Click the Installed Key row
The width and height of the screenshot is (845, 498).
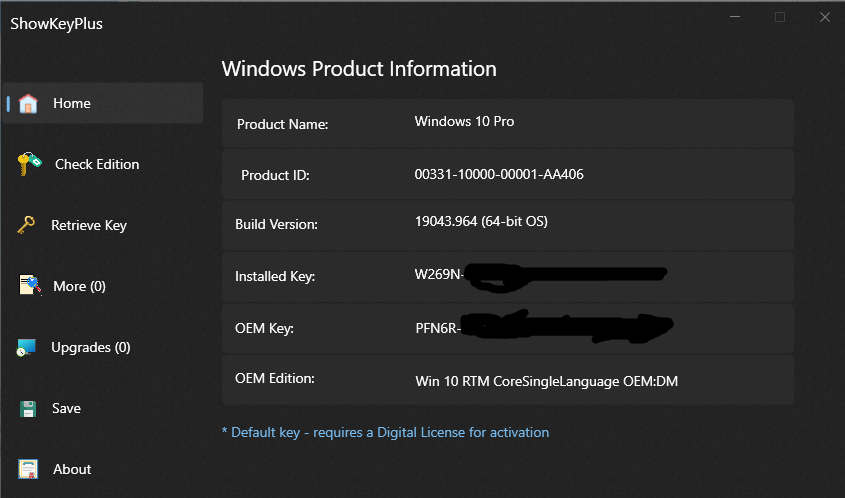point(507,276)
